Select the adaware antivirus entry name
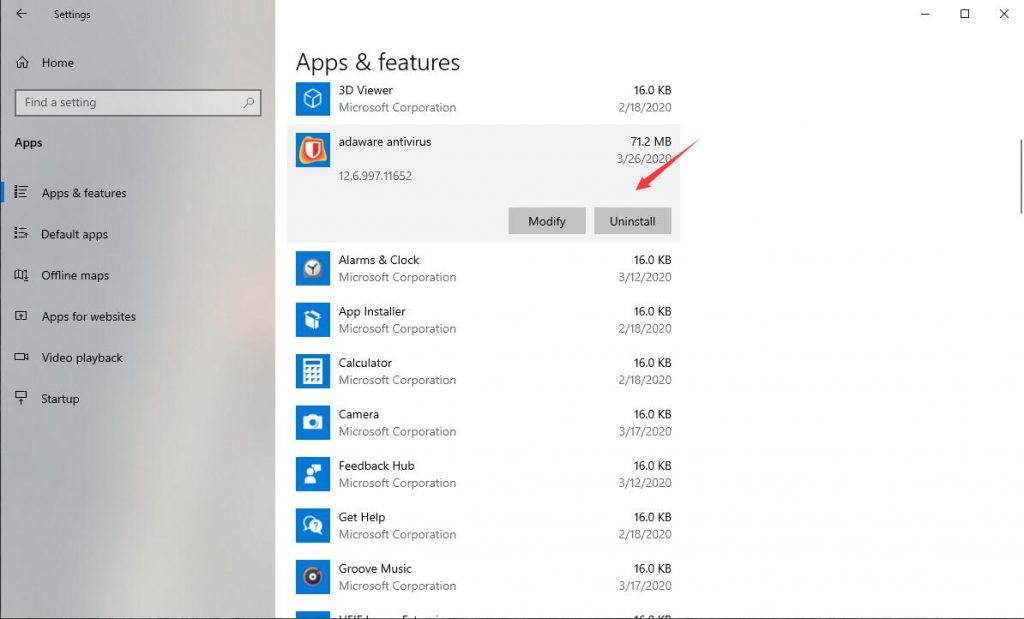The height and width of the screenshot is (619, 1024). [x=385, y=142]
